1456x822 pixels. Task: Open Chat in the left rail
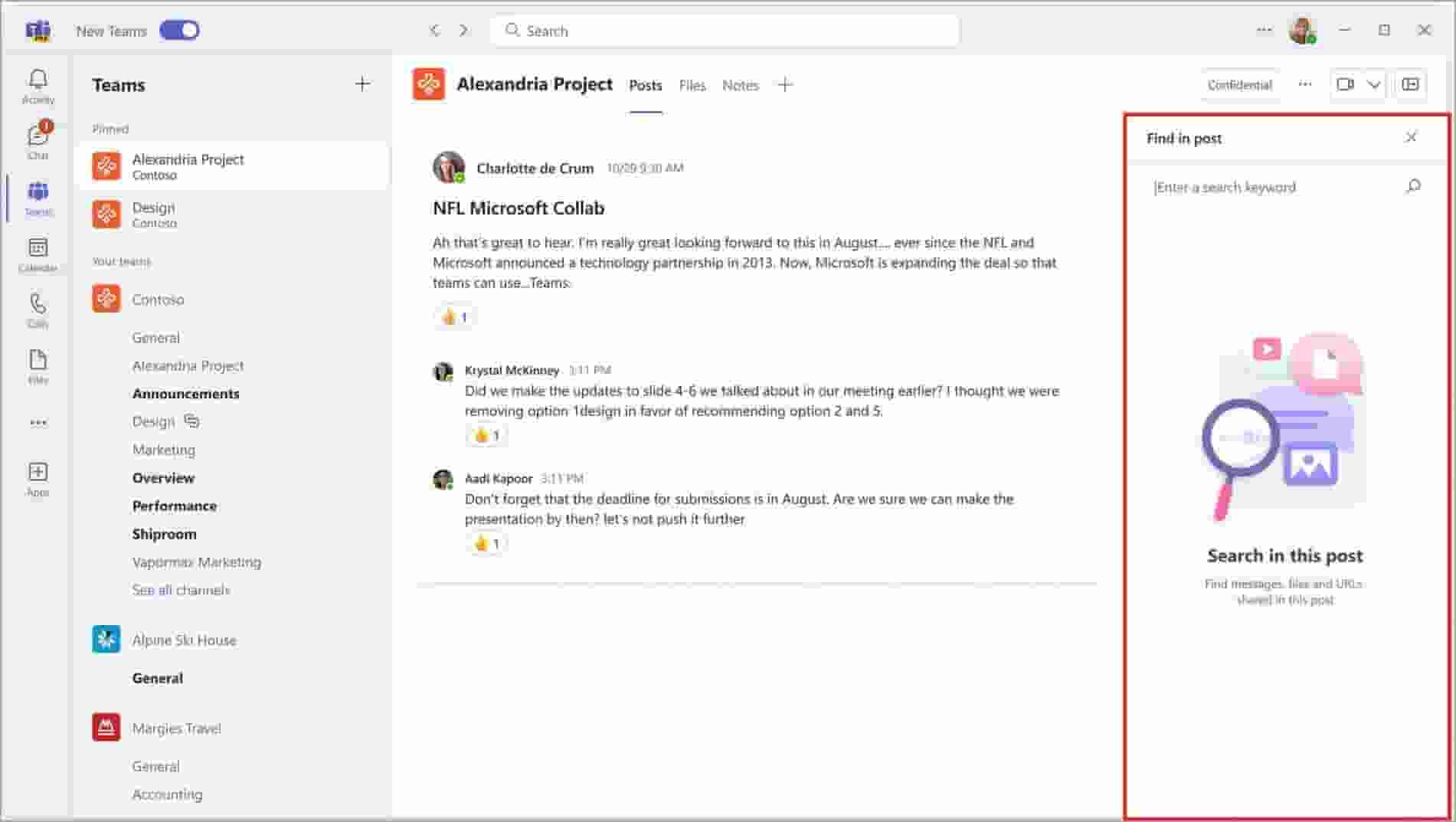(38, 141)
